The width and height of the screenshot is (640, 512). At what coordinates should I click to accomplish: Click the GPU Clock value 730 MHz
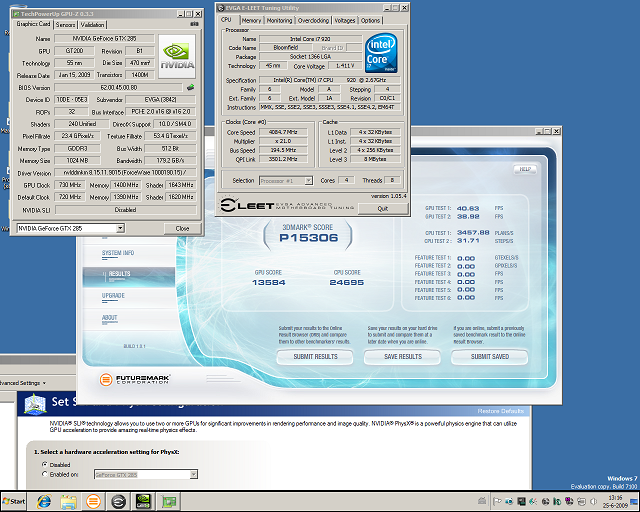tap(70, 185)
